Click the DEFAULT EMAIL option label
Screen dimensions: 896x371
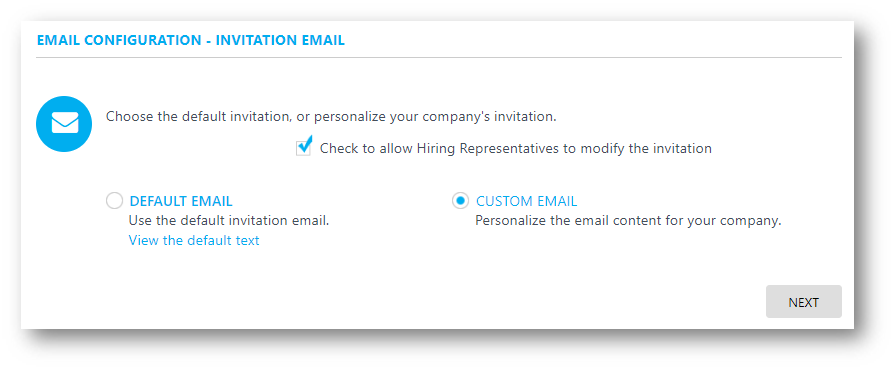click(x=181, y=201)
